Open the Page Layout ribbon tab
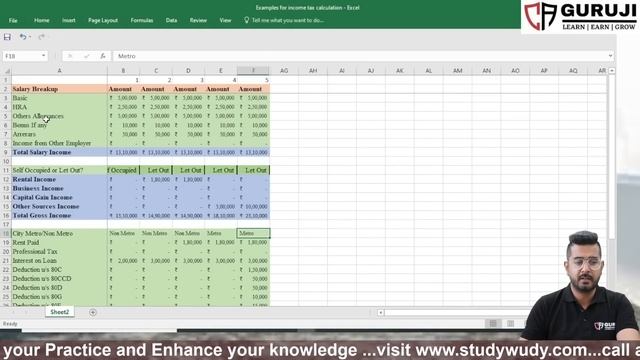 (103, 20)
